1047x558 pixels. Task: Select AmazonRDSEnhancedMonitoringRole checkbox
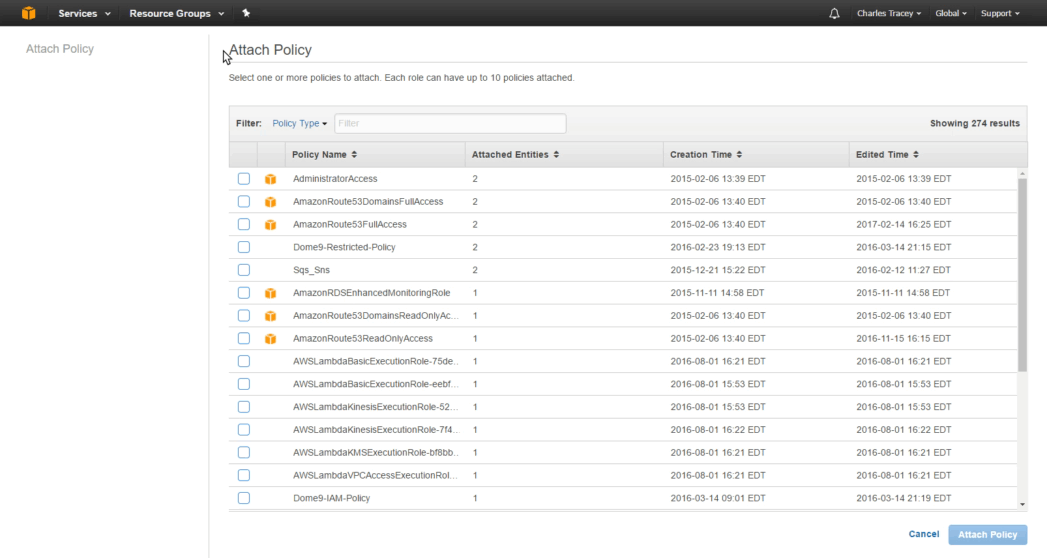(x=244, y=293)
